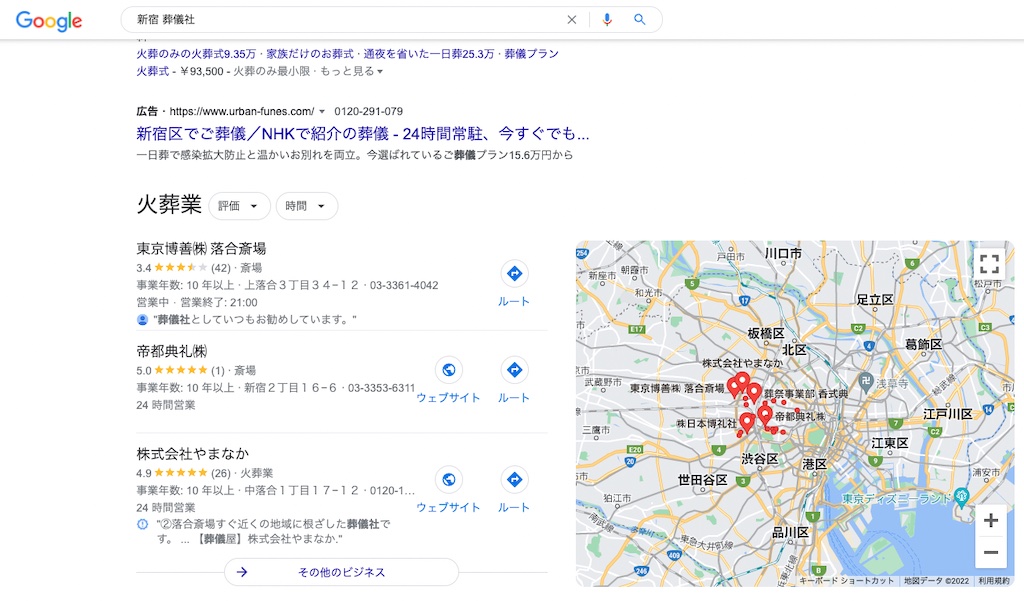This screenshot has height=601, width=1024.
Task: Zoom out on the map
Action: click(x=990, y=552)
